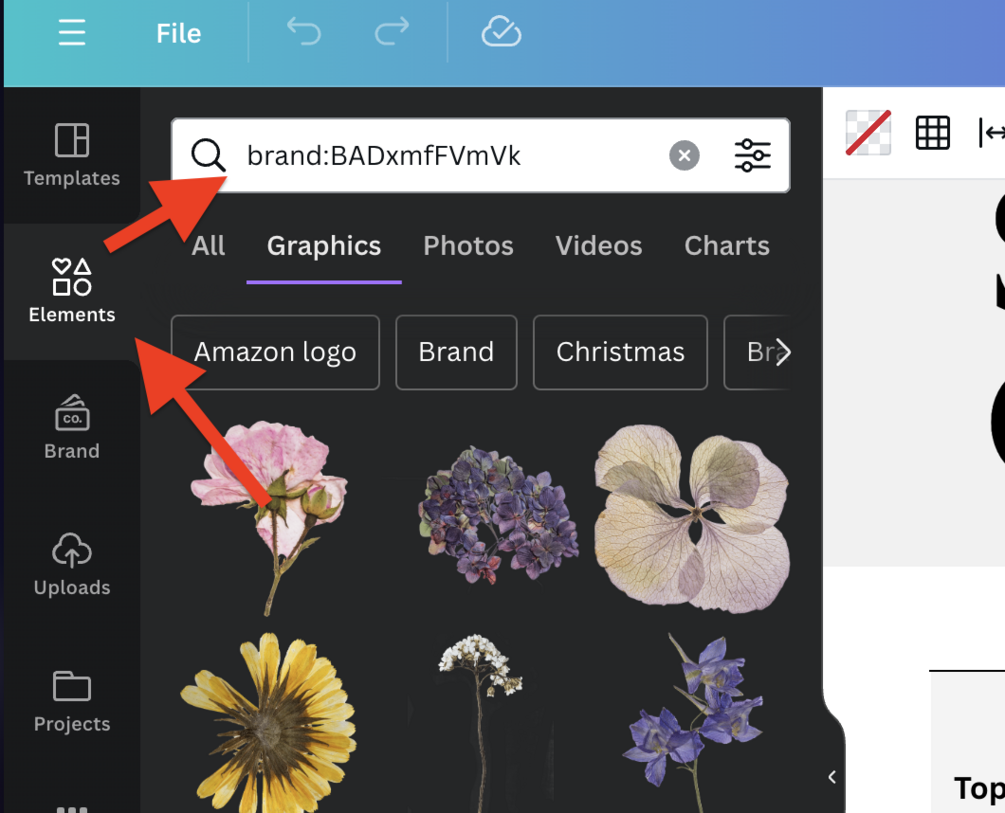Image resolution: width=1005 pixels, height=813 pixels.
Task: Click the Undo arrow
Action: coord(303,32)
